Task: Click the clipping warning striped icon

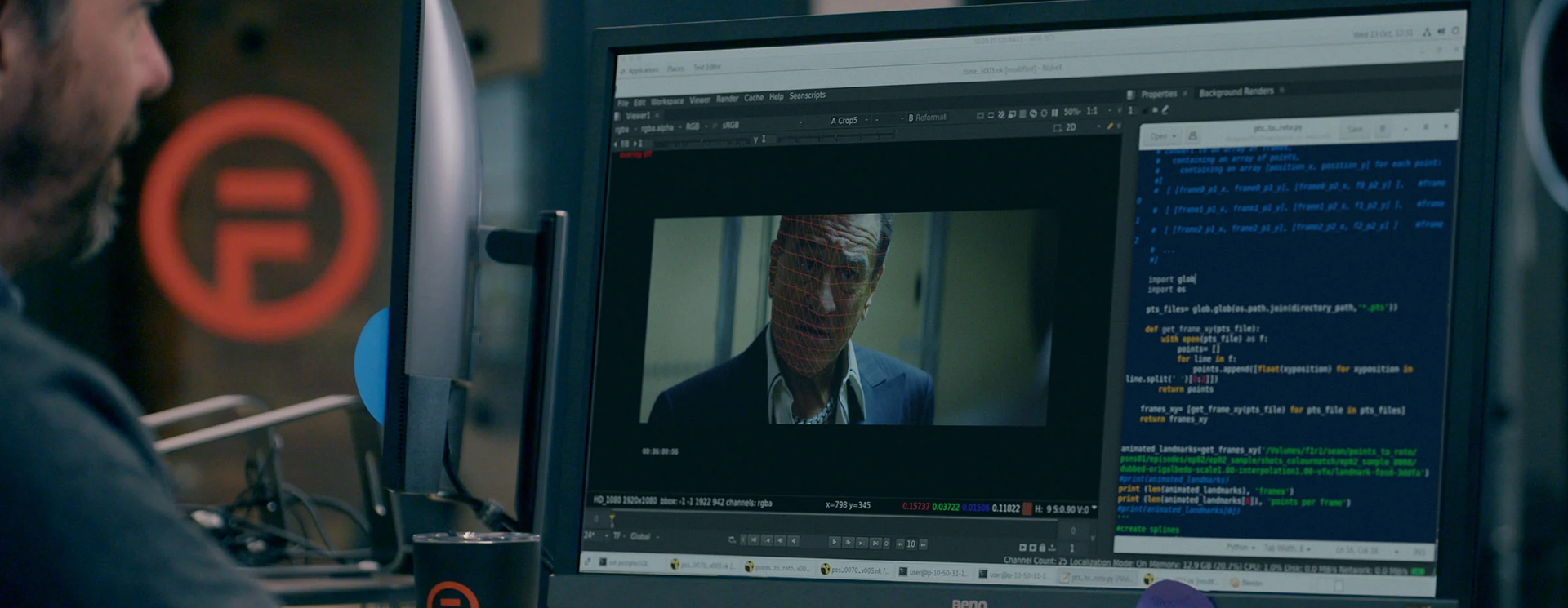Action: click(1001, 115)
